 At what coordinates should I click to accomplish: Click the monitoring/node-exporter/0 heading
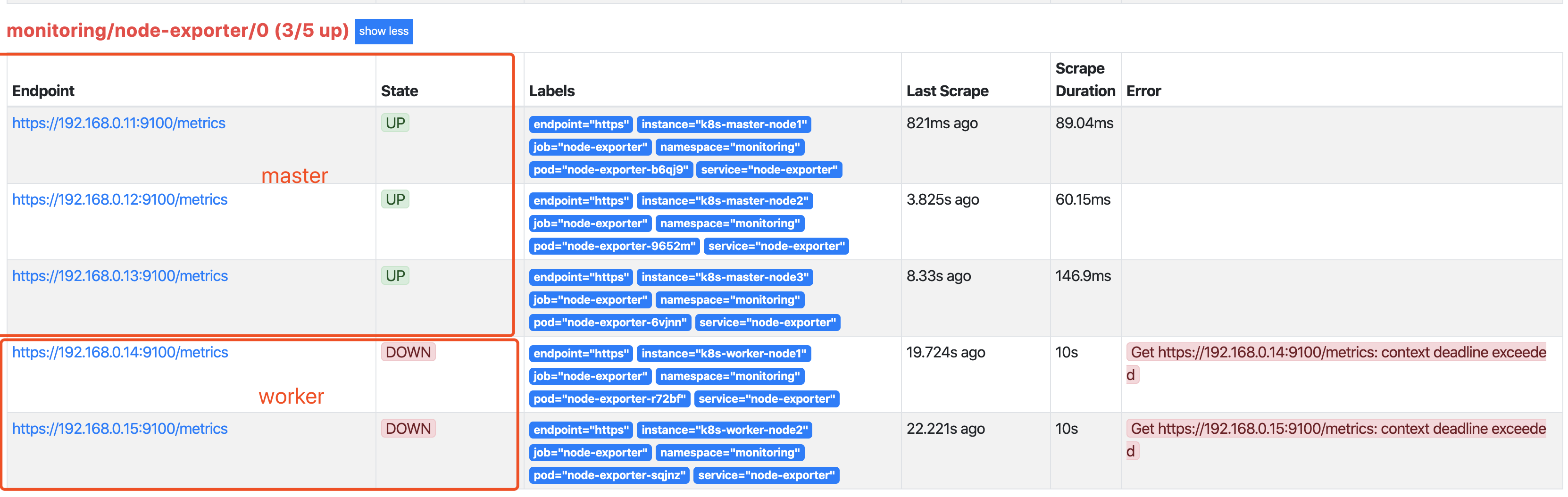coord(177,31)
